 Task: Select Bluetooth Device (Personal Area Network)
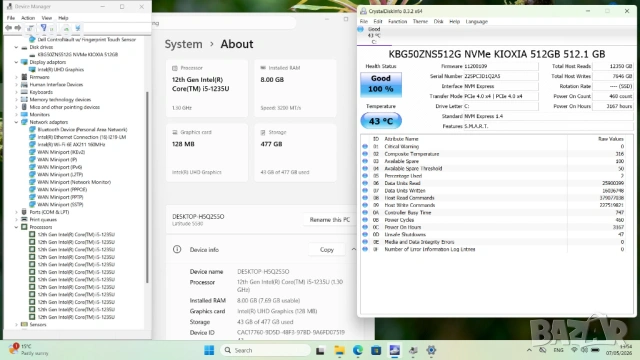pyautogui.click(x=82, y=129)
